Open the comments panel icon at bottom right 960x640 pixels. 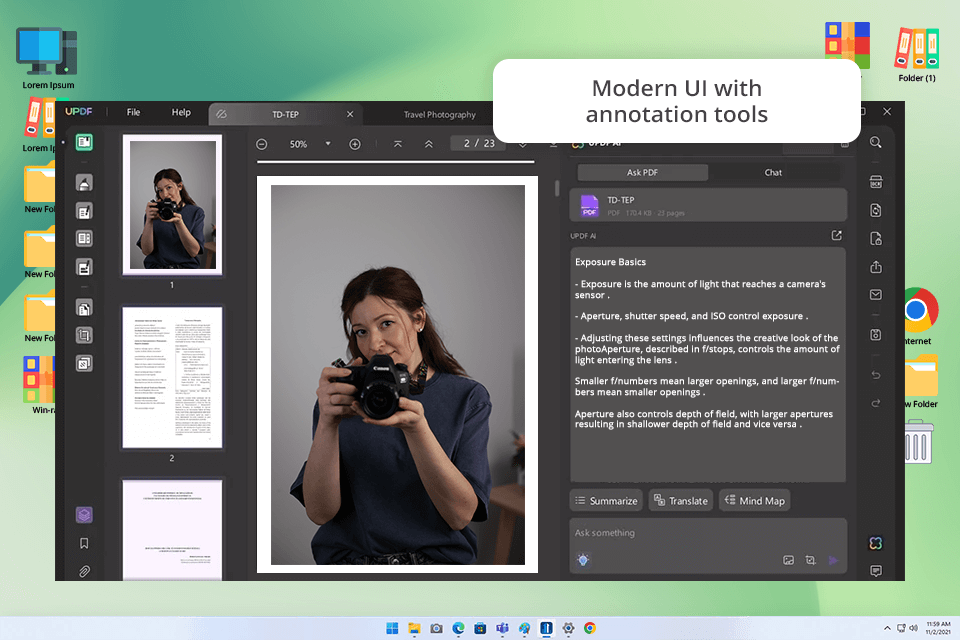point(876,571)
